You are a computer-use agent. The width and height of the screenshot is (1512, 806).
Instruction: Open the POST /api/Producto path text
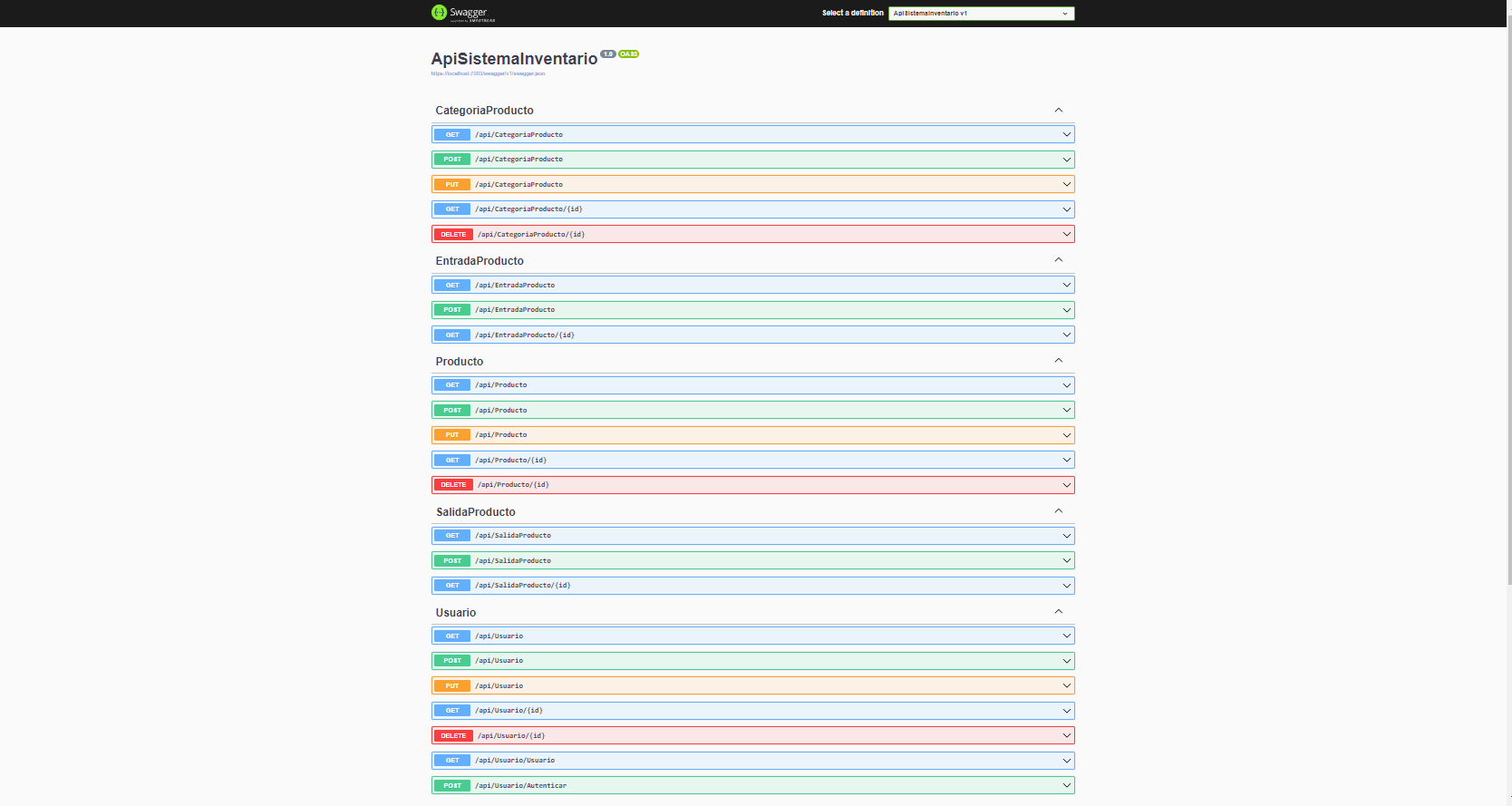[501, 411]
